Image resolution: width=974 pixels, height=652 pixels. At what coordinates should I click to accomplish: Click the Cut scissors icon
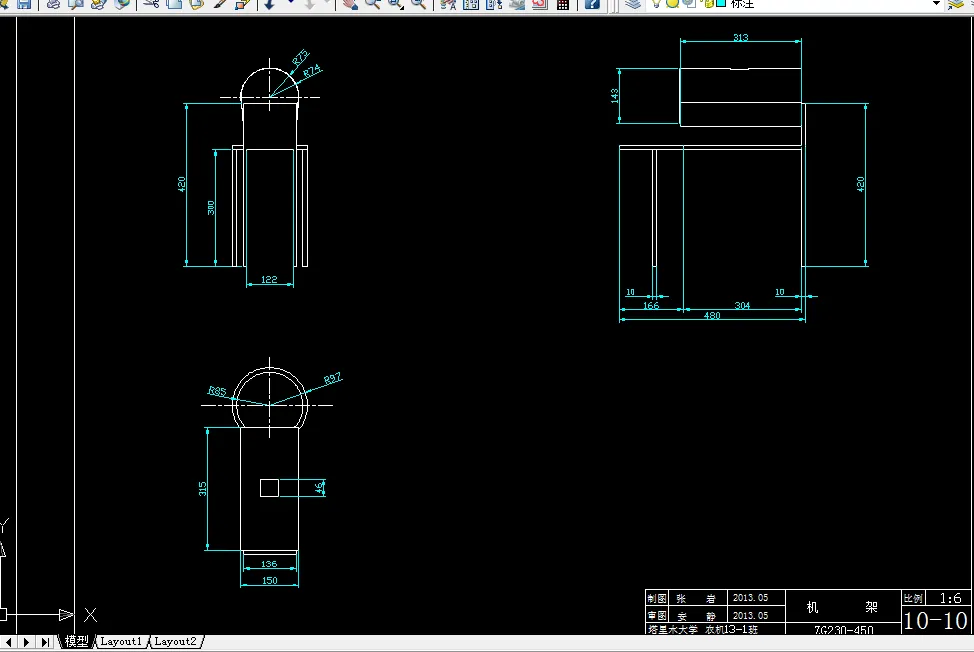click(151, 4)
